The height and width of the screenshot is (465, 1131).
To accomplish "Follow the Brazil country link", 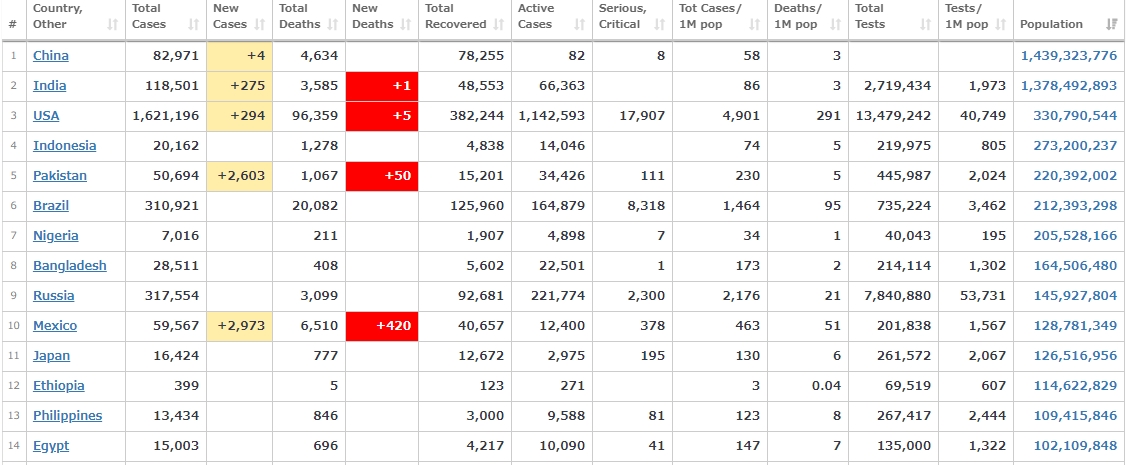I will [51, 206].
